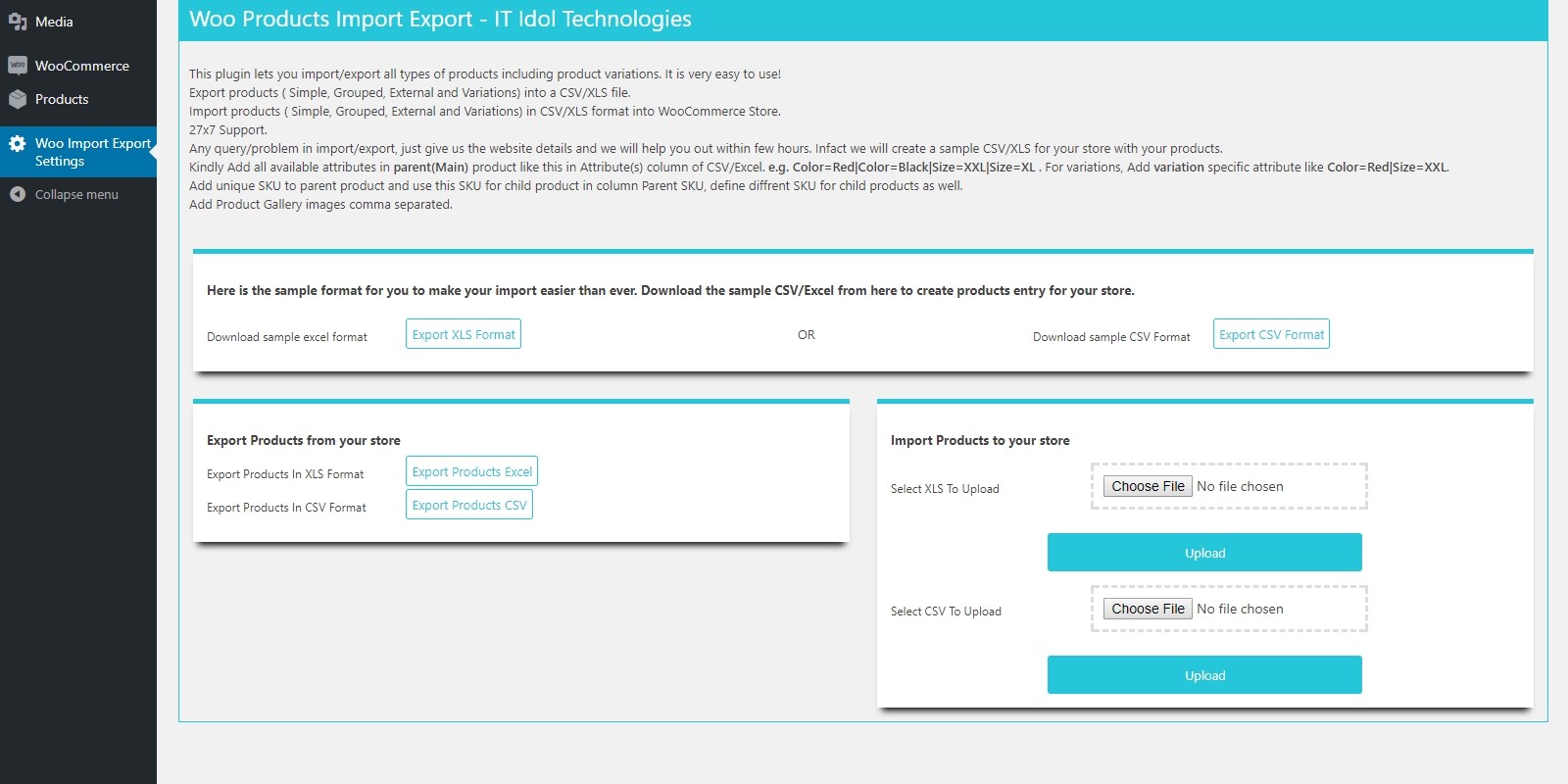Click the Collapse menu arrow icon
The width and height of the screenshot is (1568, 784).
tap(18, 194)
